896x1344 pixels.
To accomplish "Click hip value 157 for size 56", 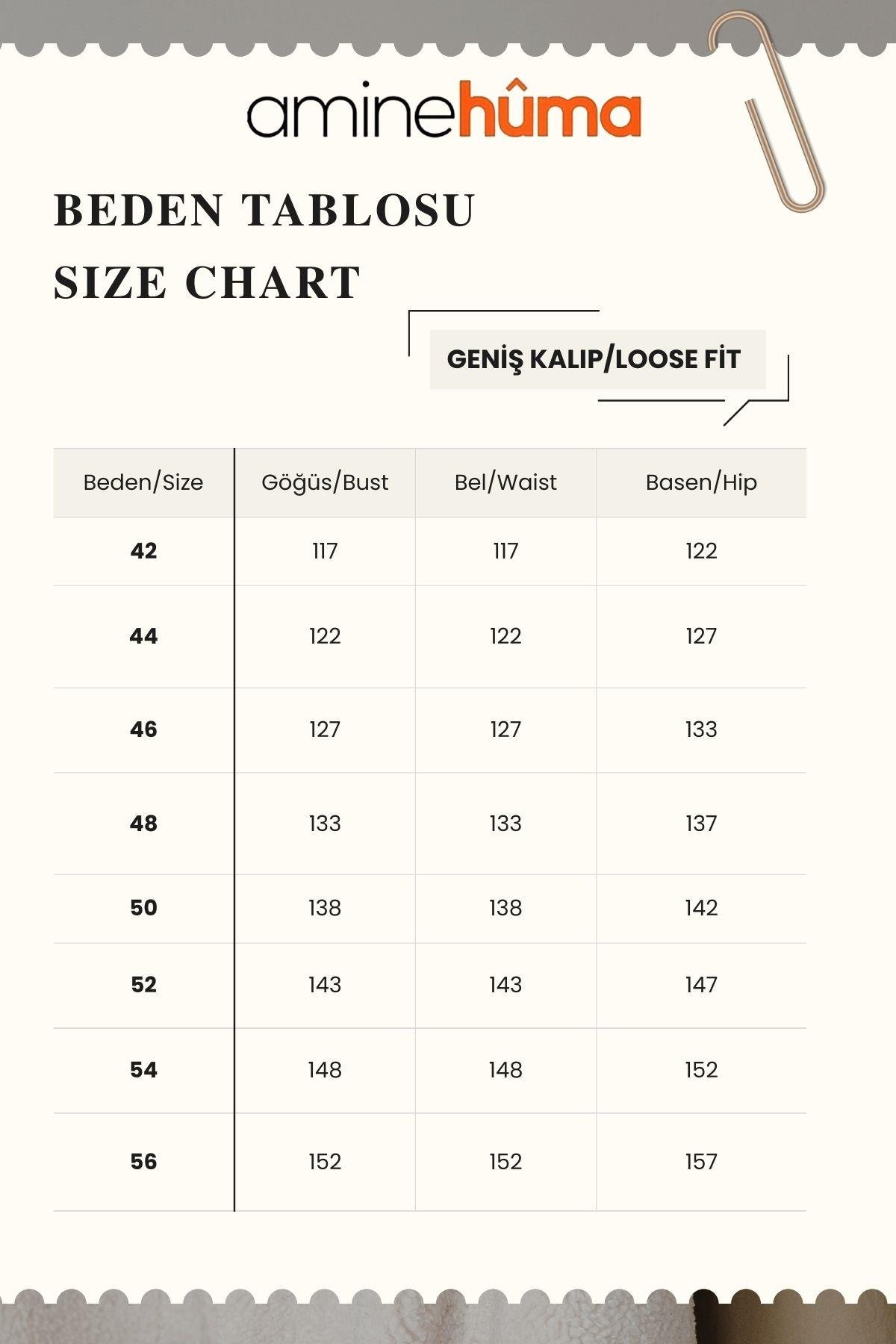I will click(701, 1162).
